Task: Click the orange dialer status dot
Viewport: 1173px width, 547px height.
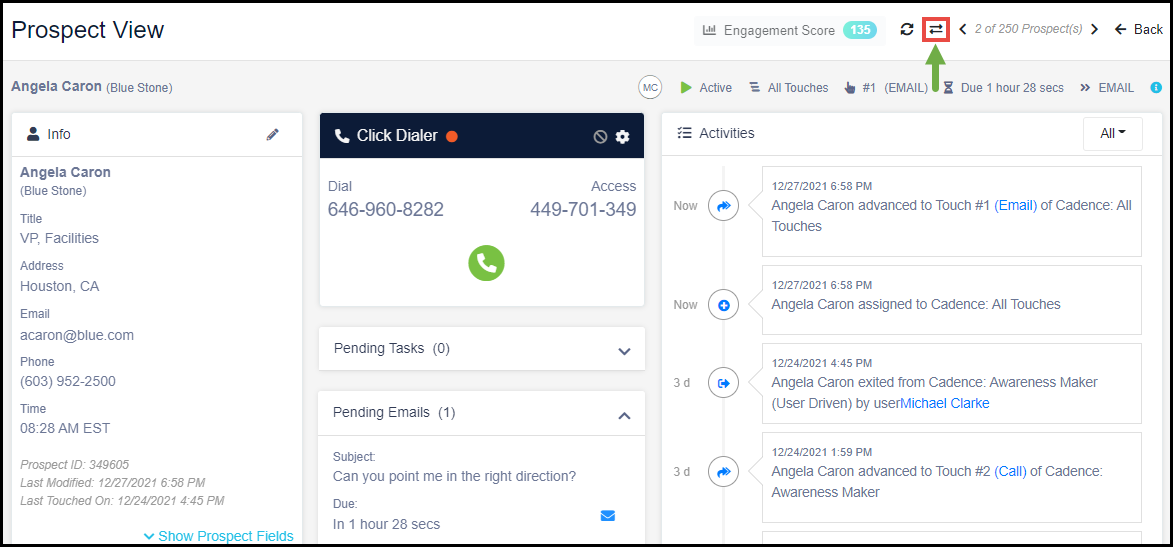Action: coord(452,136)
